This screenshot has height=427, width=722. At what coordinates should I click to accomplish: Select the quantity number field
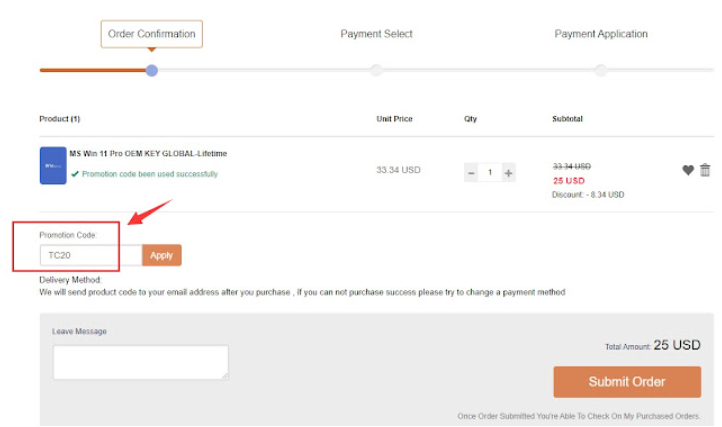pyautogui.click(x=490, y=173)
